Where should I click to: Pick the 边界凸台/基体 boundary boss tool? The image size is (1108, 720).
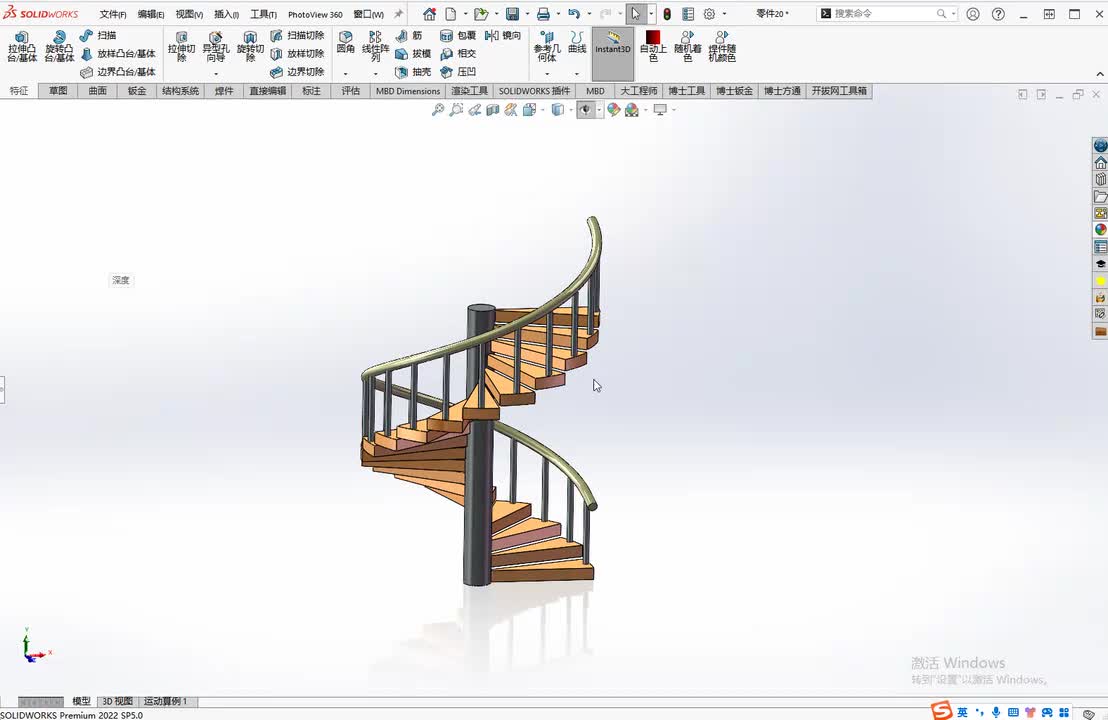pyautogui.click(x=117, y=72)
